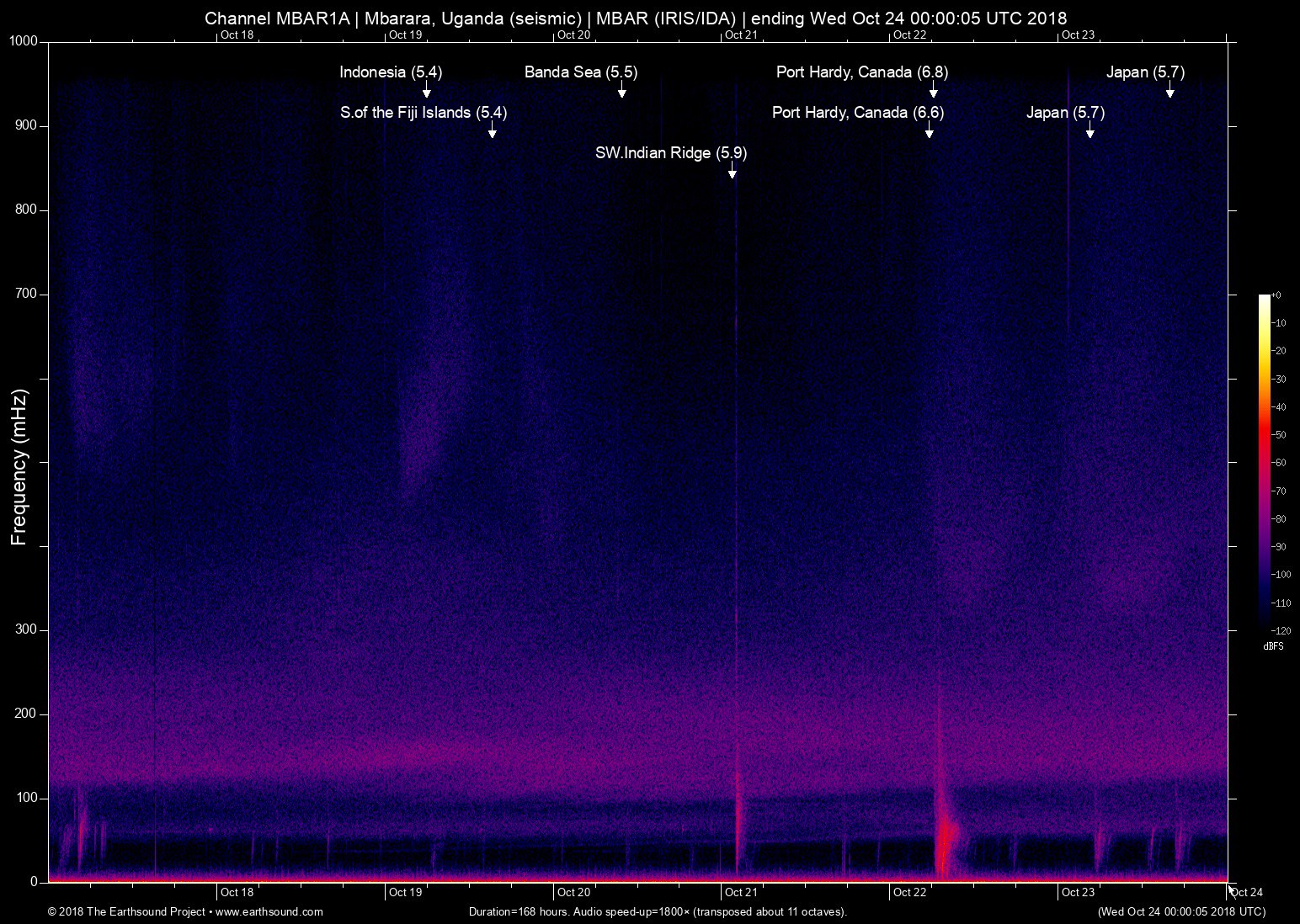Screen dimensions: 1300x924
Task: Click the Oct 24 label on bottom axis
Action: pos(1247,893)
